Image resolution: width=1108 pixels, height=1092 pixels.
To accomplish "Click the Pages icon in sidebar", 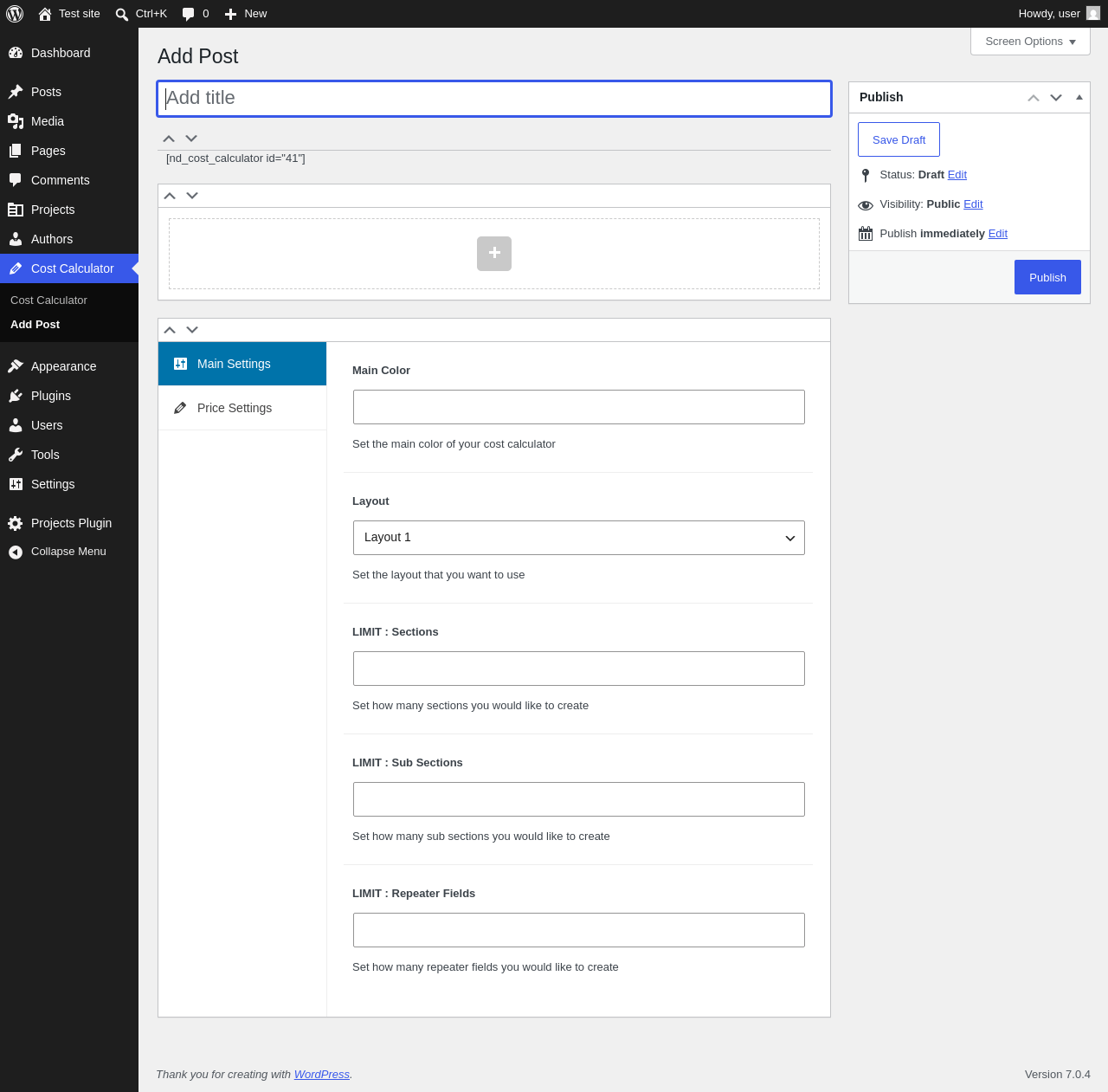I will (x=16, y=151).
